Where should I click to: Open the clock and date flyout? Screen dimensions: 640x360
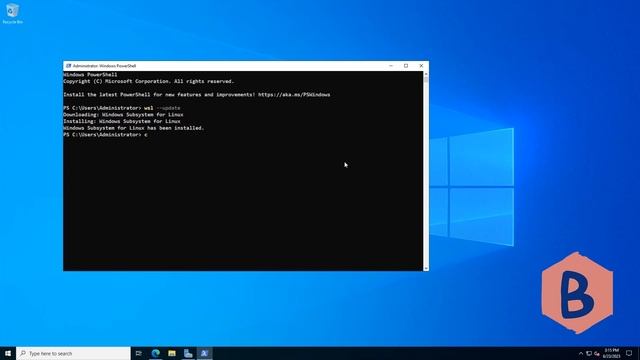click(611, 353)
